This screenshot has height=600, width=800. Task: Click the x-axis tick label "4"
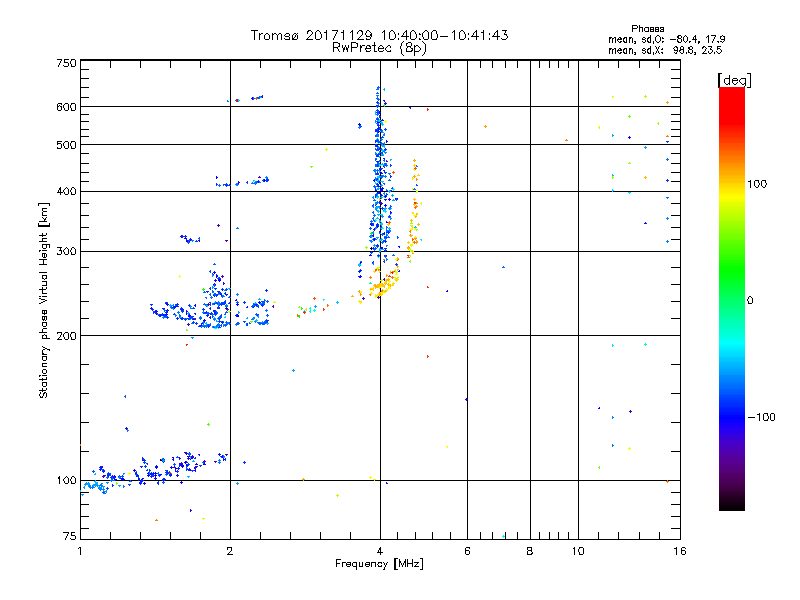[x=380, y=551]
